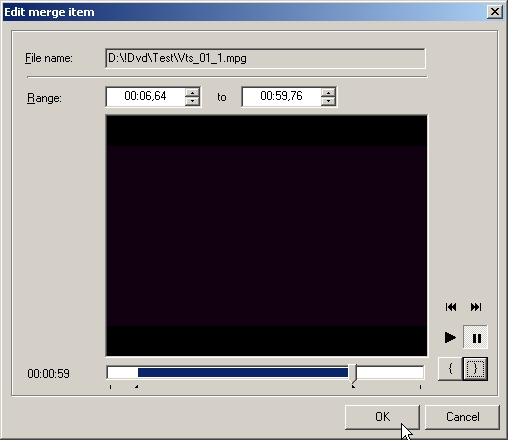Set range start with the { button
This screenshot has width=508, height=440.
click(x=450, y=368)
